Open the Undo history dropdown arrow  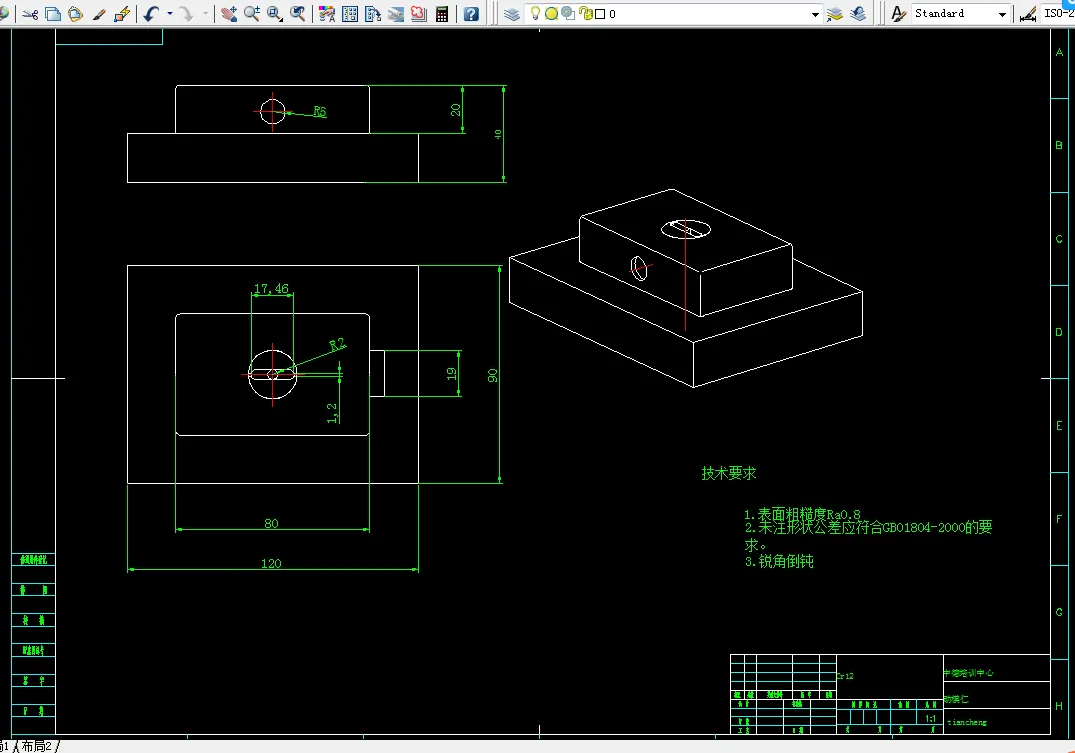click(x=169, y=14)
